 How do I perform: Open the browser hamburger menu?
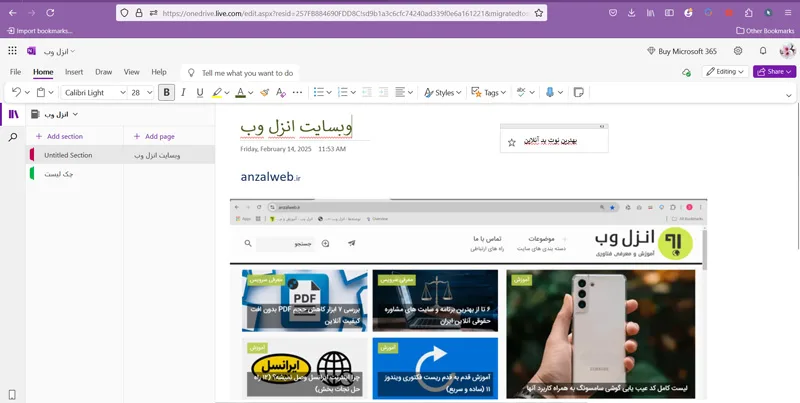788,13
